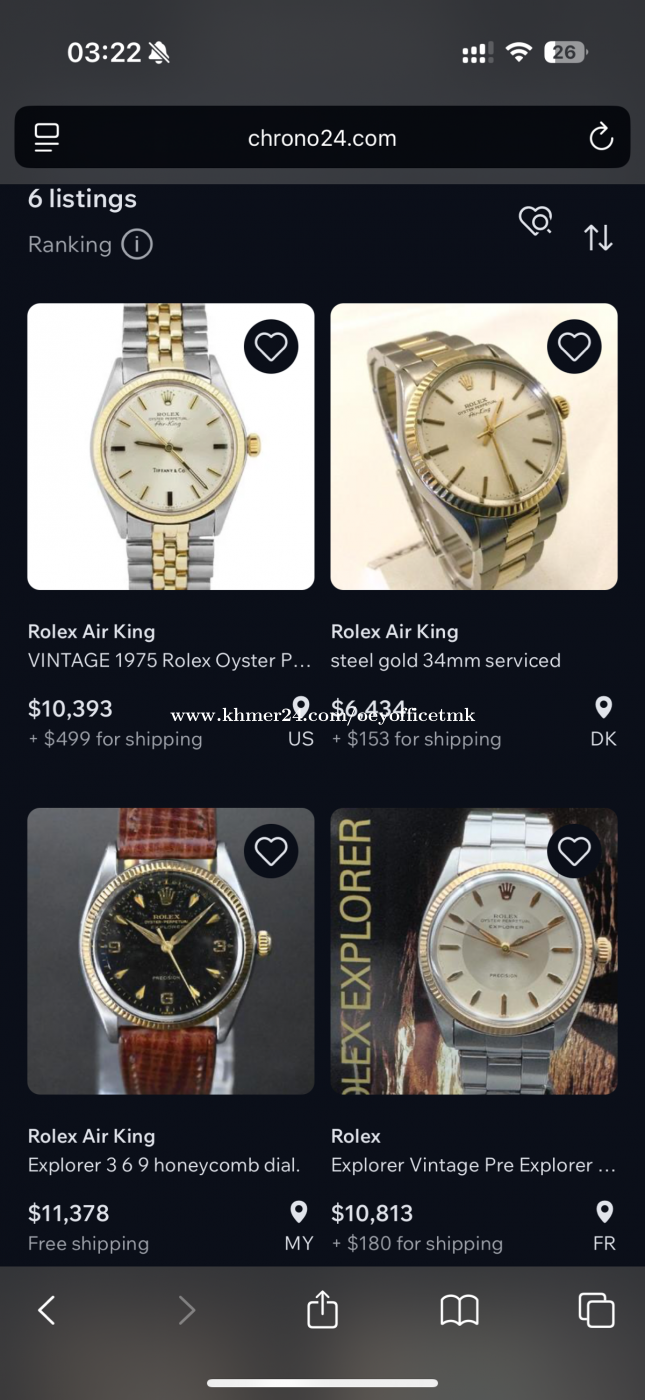Screen dimensions: 645x1400
Task: Show all open browser tabs
Action: (596, 1310)
